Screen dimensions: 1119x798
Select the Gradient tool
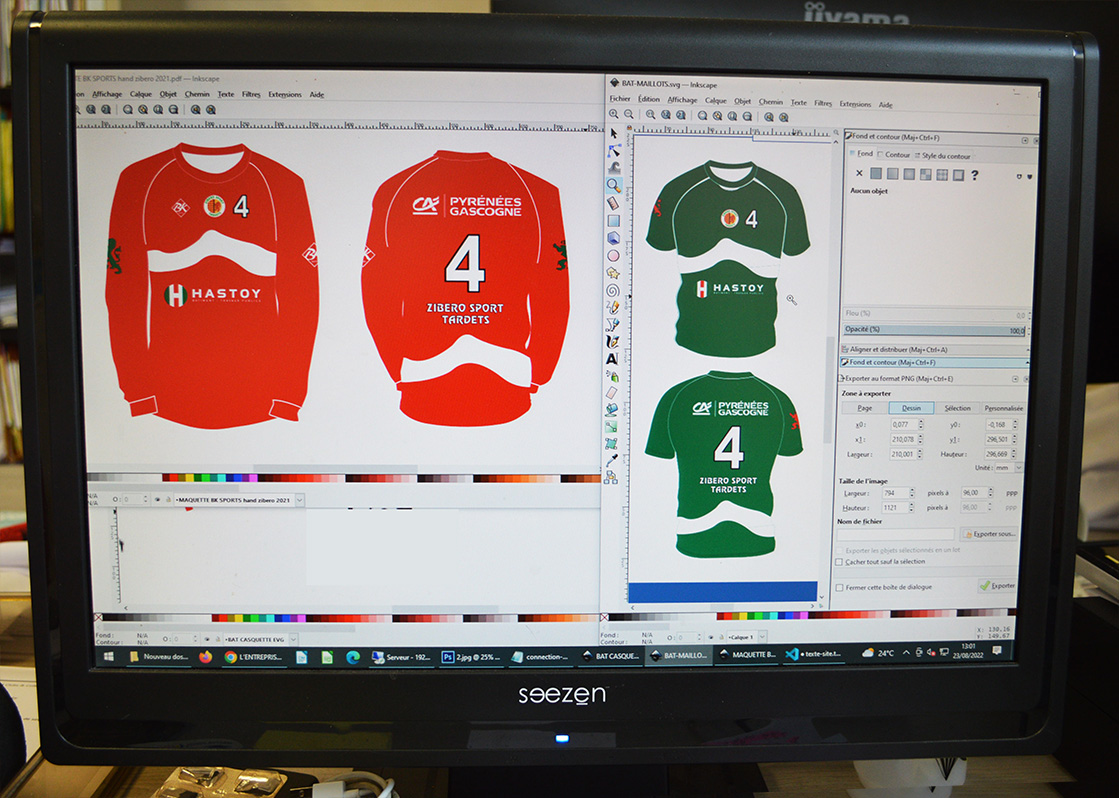tap(612, 427)
